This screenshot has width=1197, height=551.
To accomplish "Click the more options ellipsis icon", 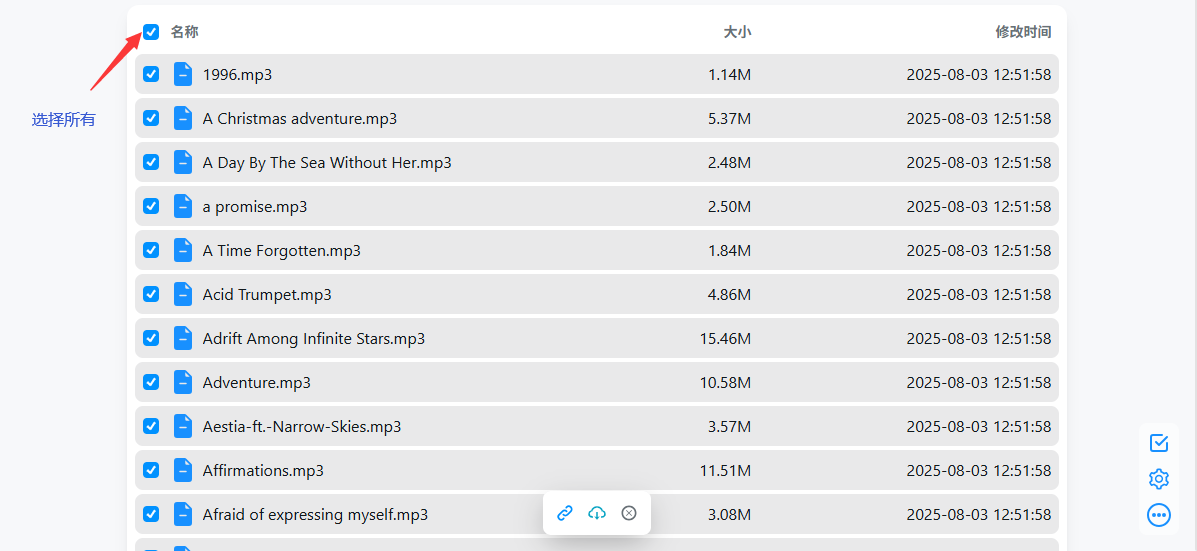I will (x=1159, y=515).
